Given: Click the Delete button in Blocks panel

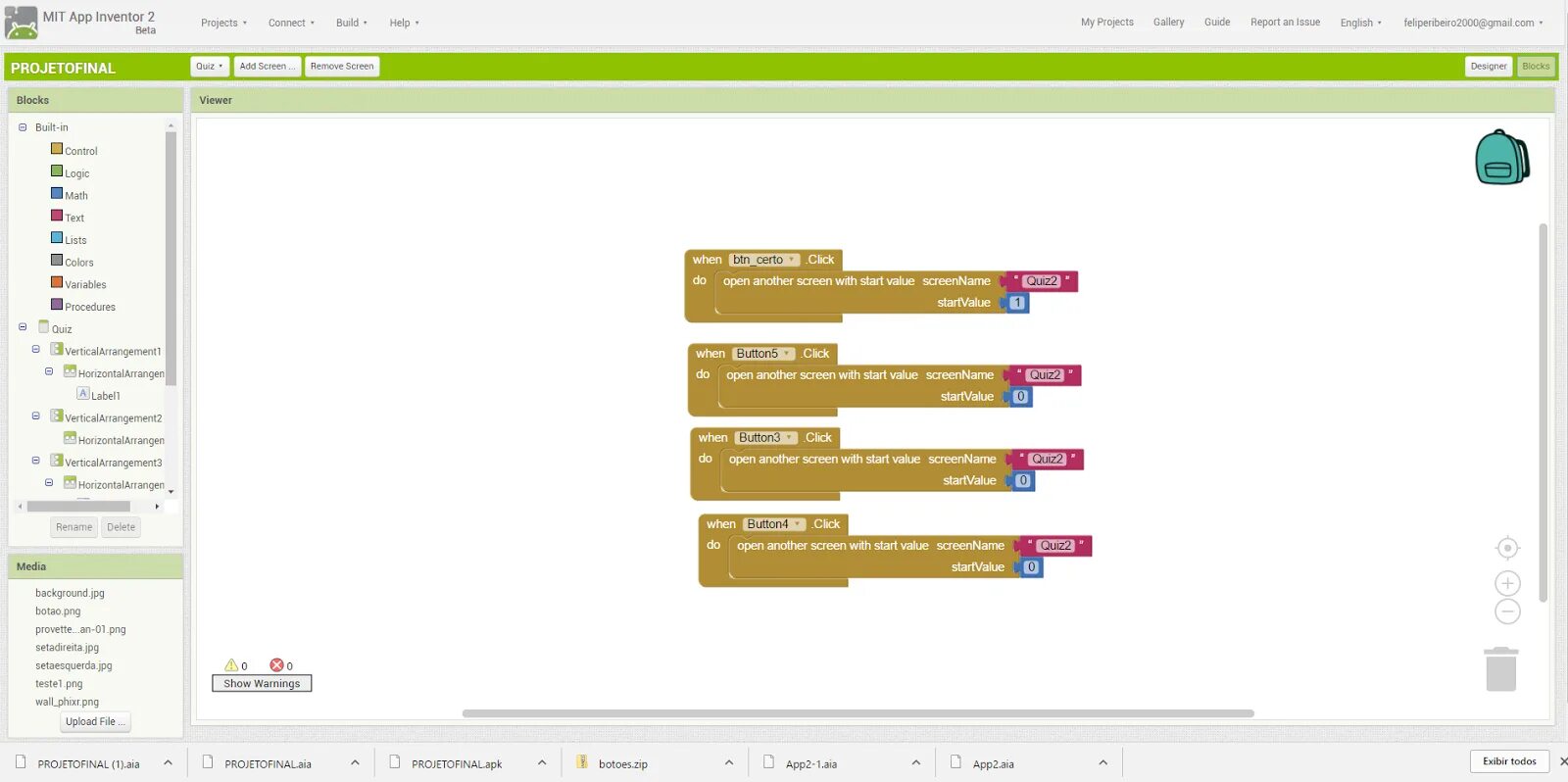Looking at the screenshot, I should tap(122, 527).
